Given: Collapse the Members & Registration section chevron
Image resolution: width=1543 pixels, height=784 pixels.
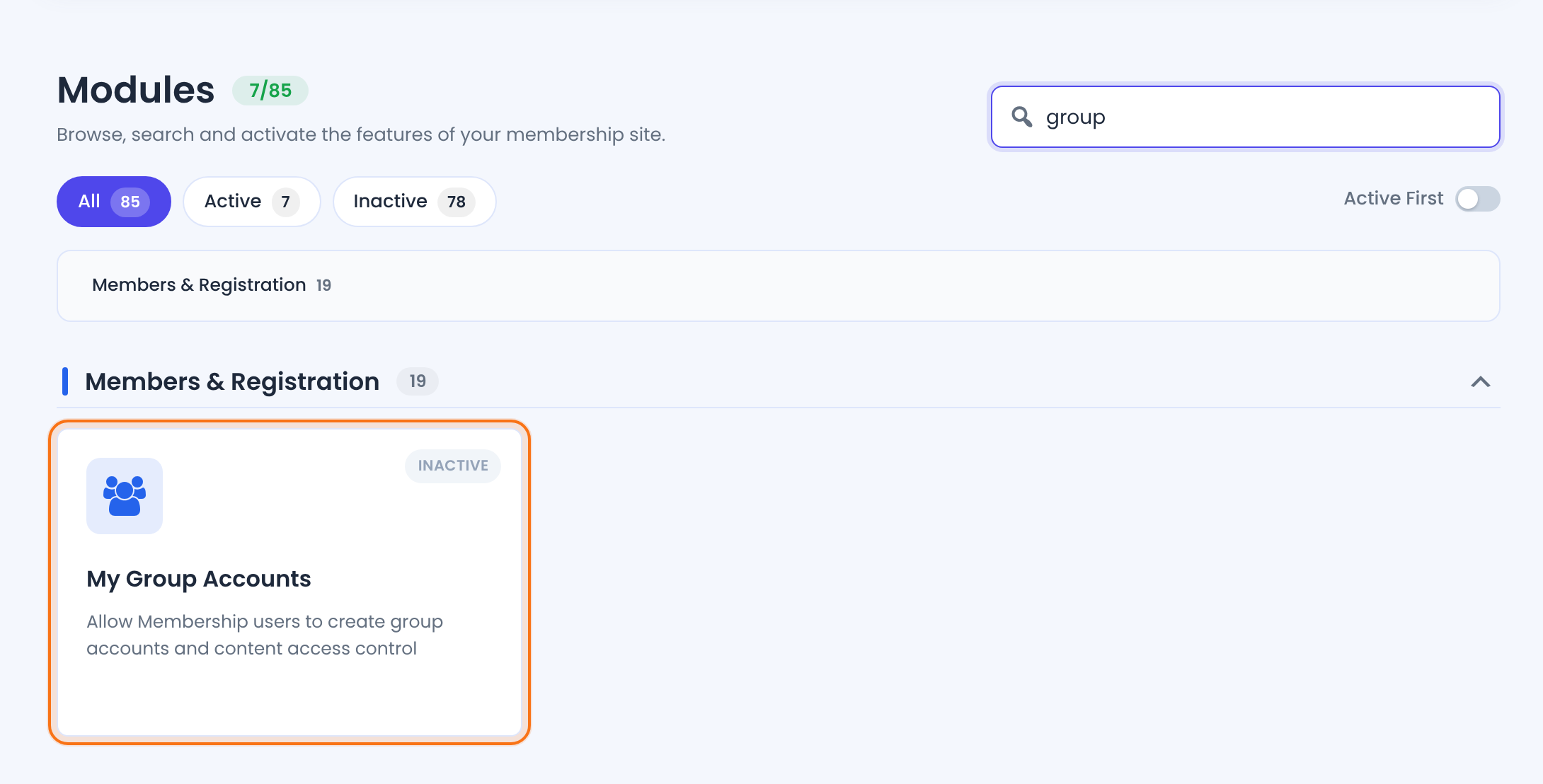Looking at the screenshot, I should pyautogui.click(x=1480, y=382).
